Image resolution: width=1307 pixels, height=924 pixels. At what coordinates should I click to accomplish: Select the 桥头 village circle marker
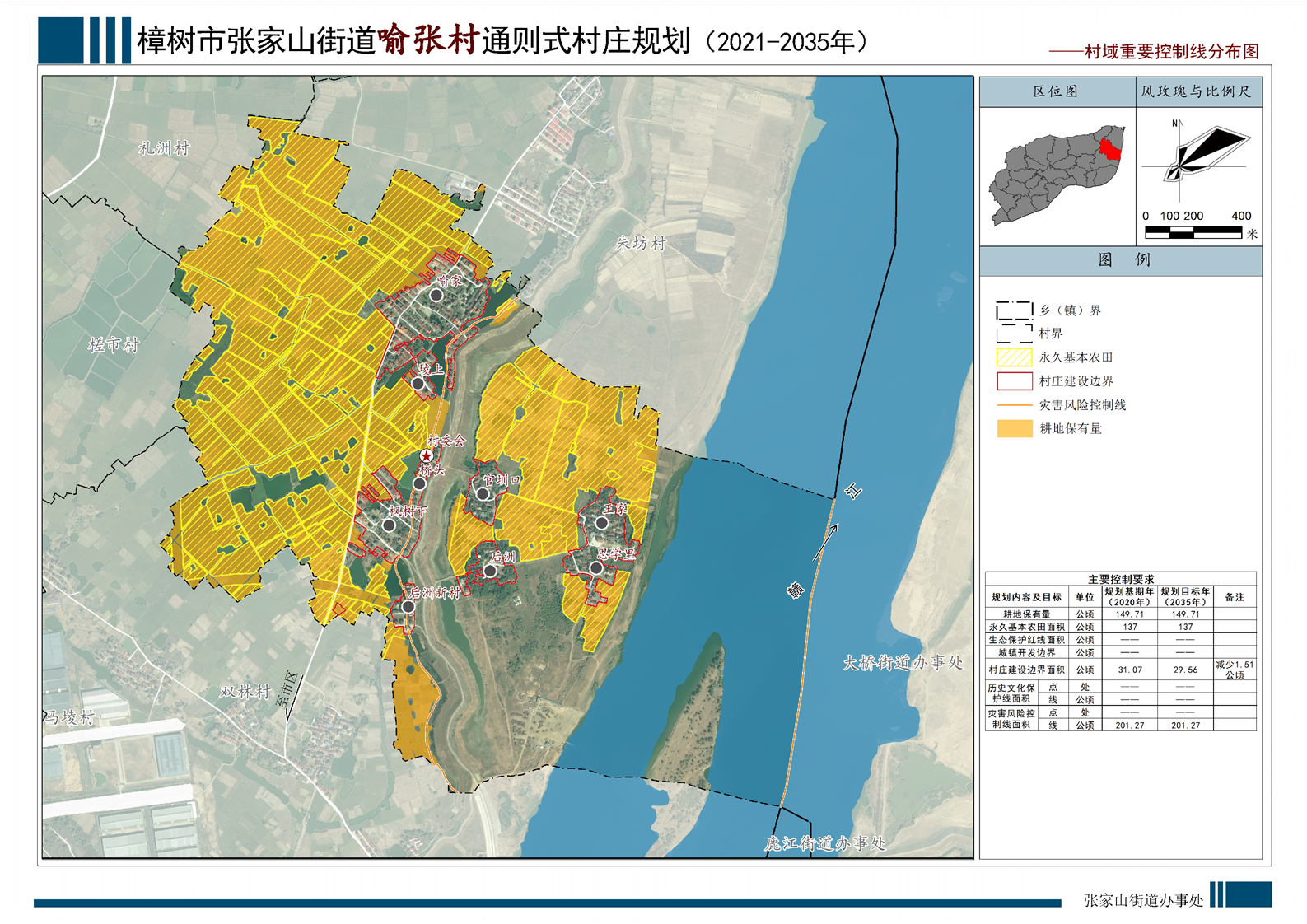pos(419,483)
